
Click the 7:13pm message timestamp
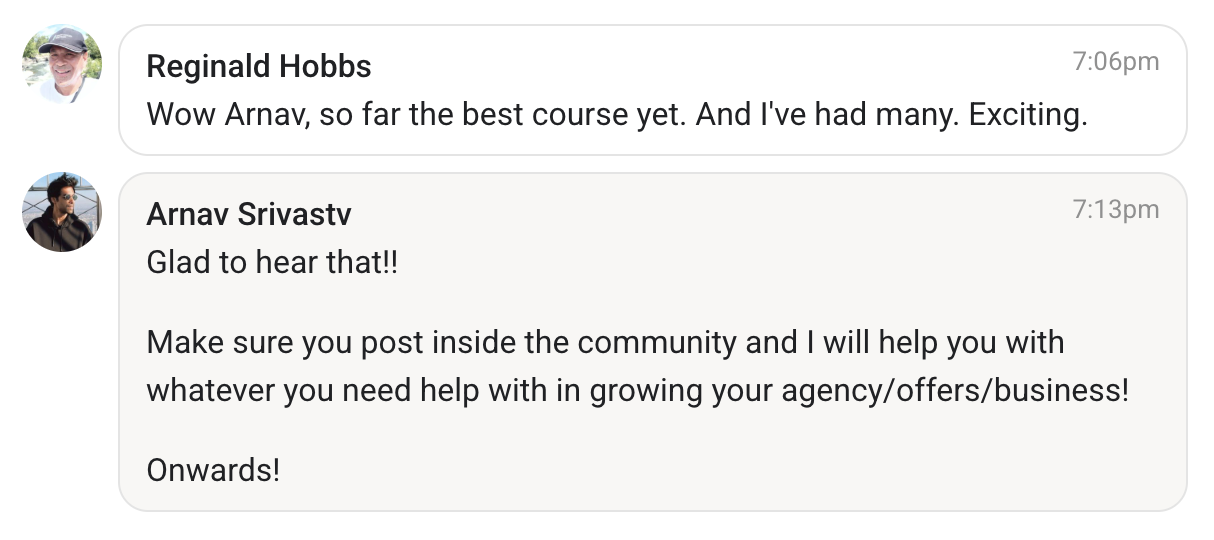1115,210
